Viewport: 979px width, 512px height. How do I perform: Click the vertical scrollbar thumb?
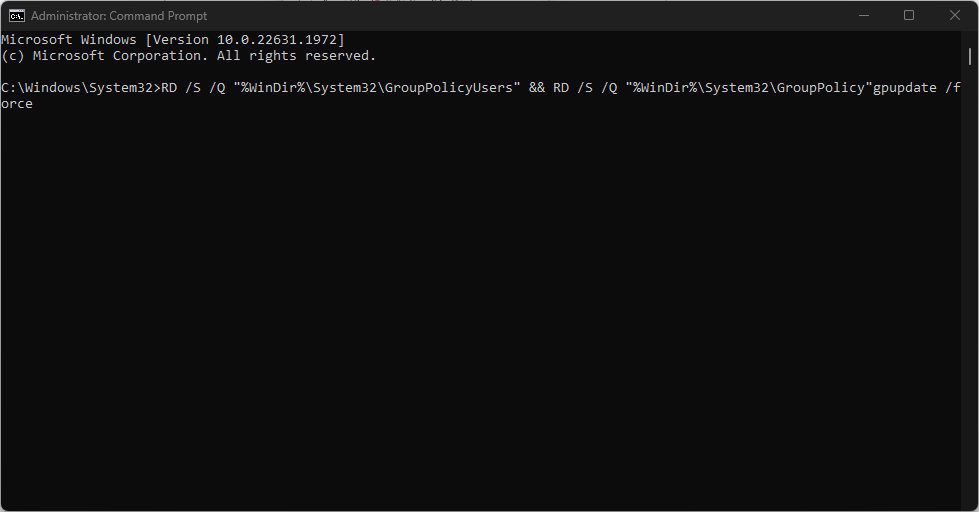[x=970, y=56]
